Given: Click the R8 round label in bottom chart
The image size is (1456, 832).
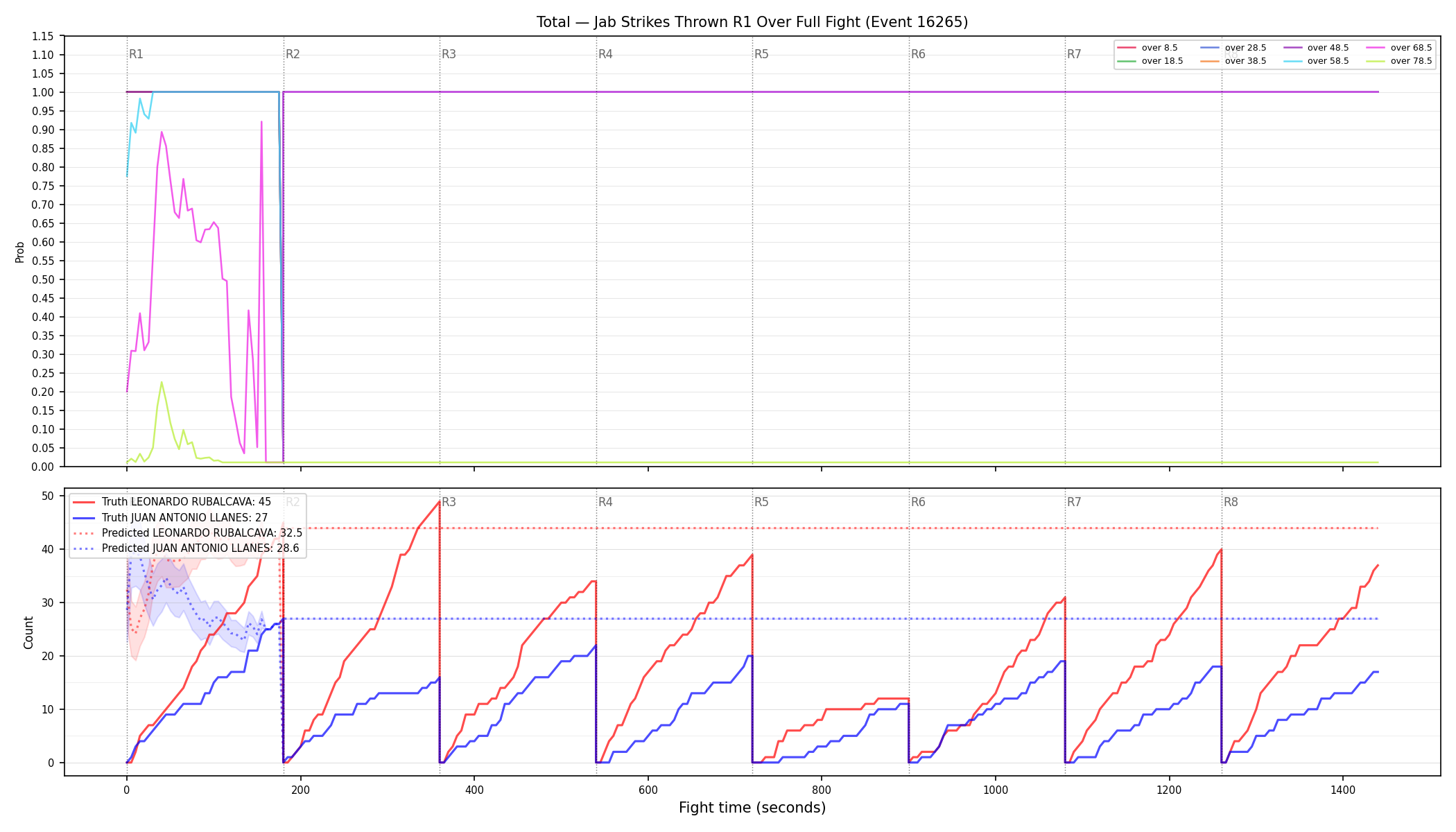Looking at the screenshot, I should (1231, 502).
